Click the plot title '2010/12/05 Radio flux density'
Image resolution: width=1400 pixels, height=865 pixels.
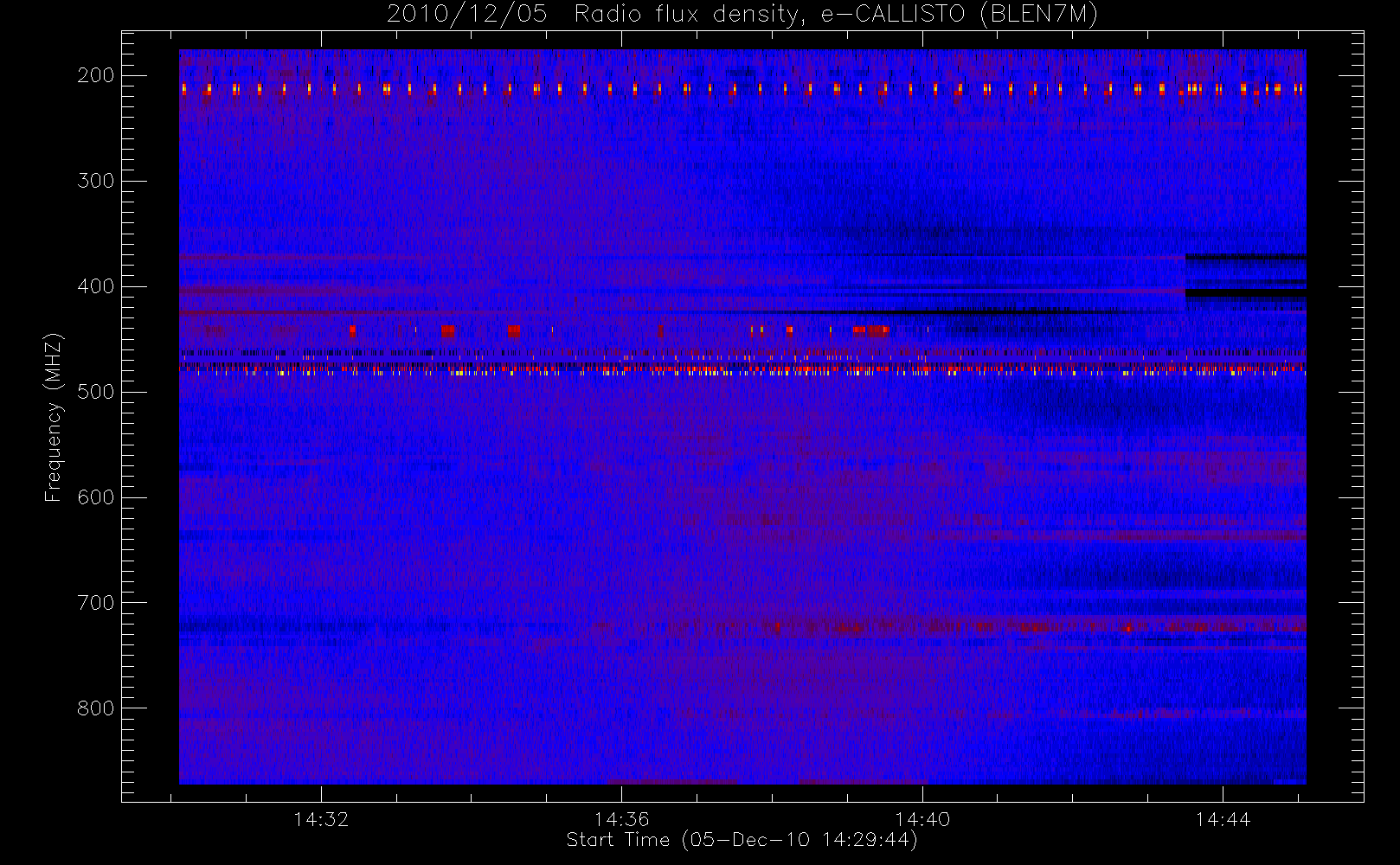point(742,15)
